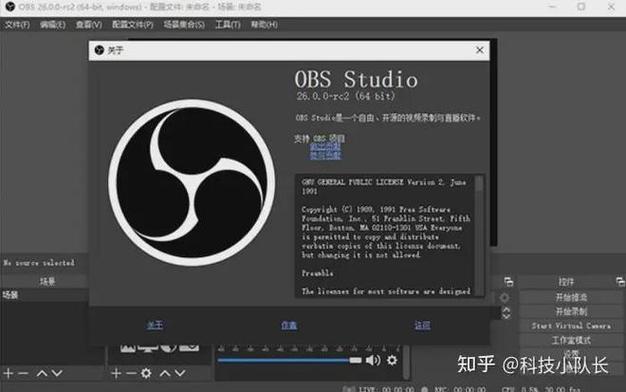The height and width of the screenshot is (392, 626).
Task: Click the OBS icon in the about dialog title
Action: [99, 50]
